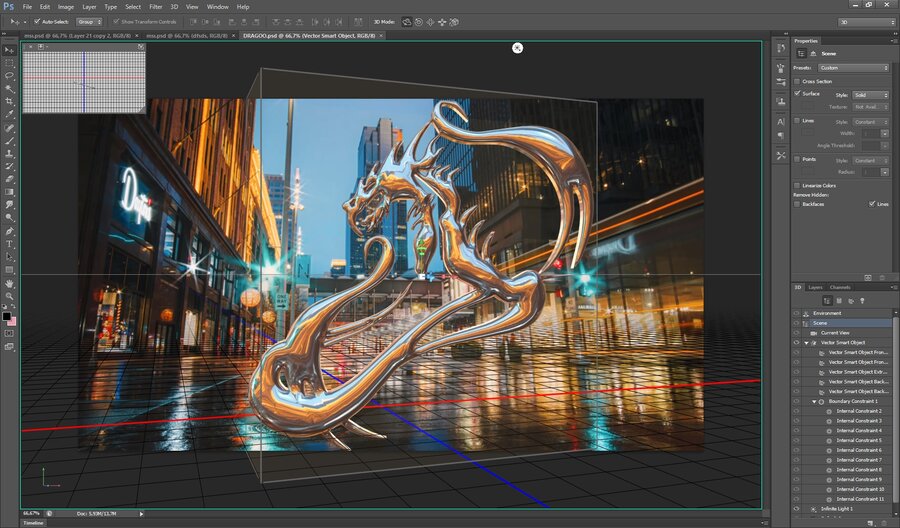Viewport: 900px width, 528px height.
Task: Open the Character panel icon
Action: (781, 122)
